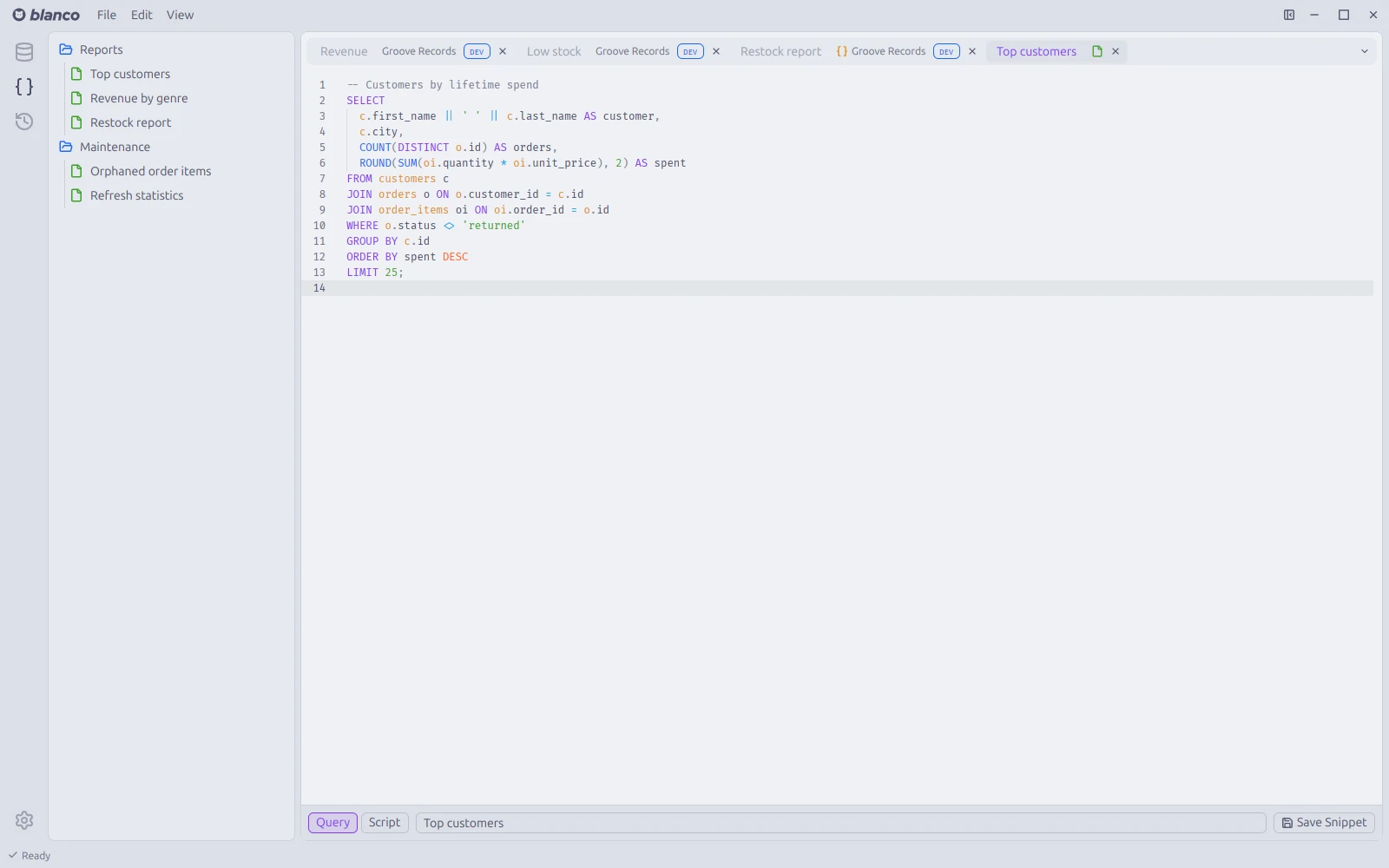Click file icon beside Orphaned order items
Screen dimensions: 1389x868
click(76, 171)
